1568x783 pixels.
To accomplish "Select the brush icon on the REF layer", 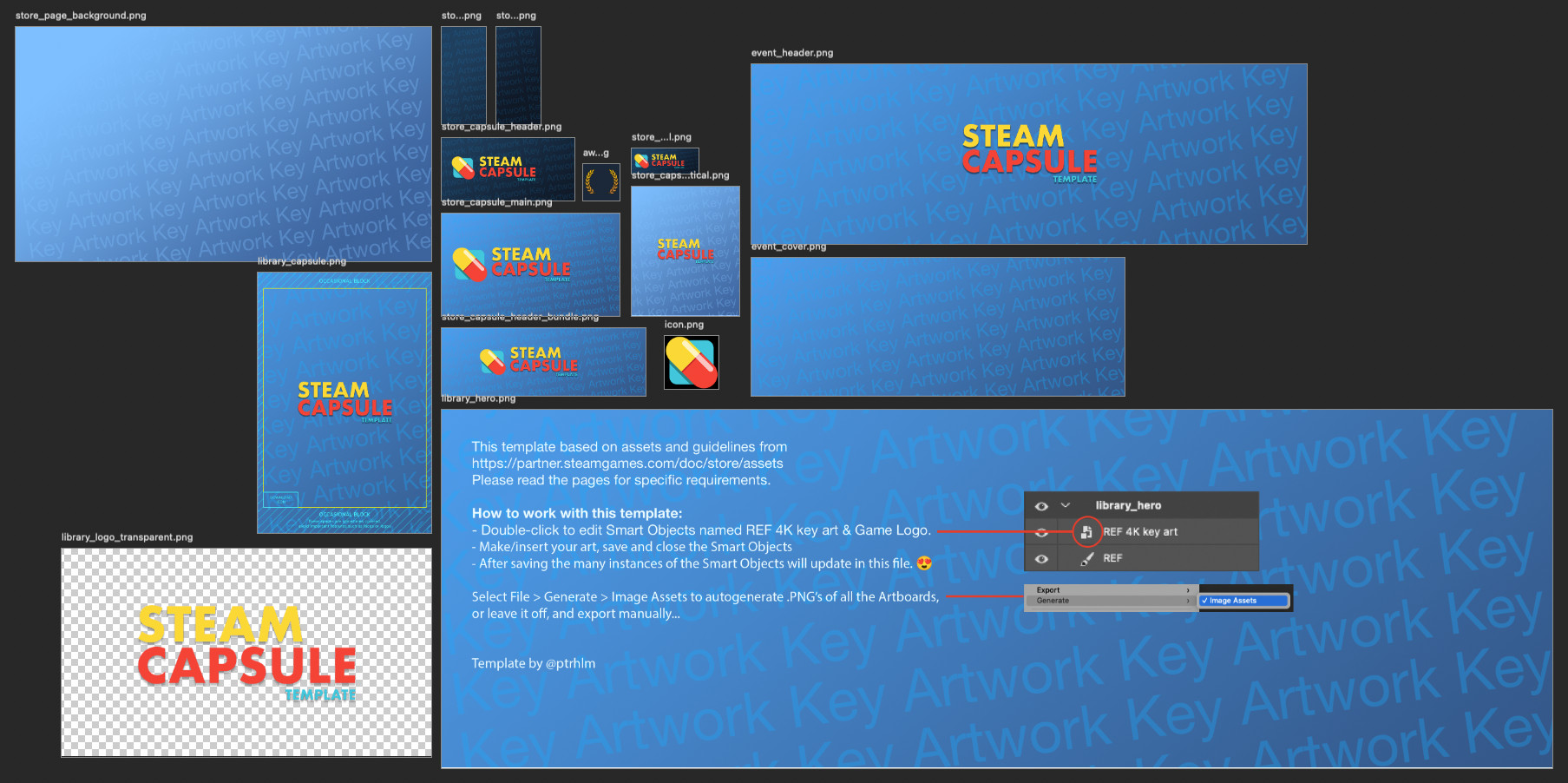I will [x=1087, y=558].
